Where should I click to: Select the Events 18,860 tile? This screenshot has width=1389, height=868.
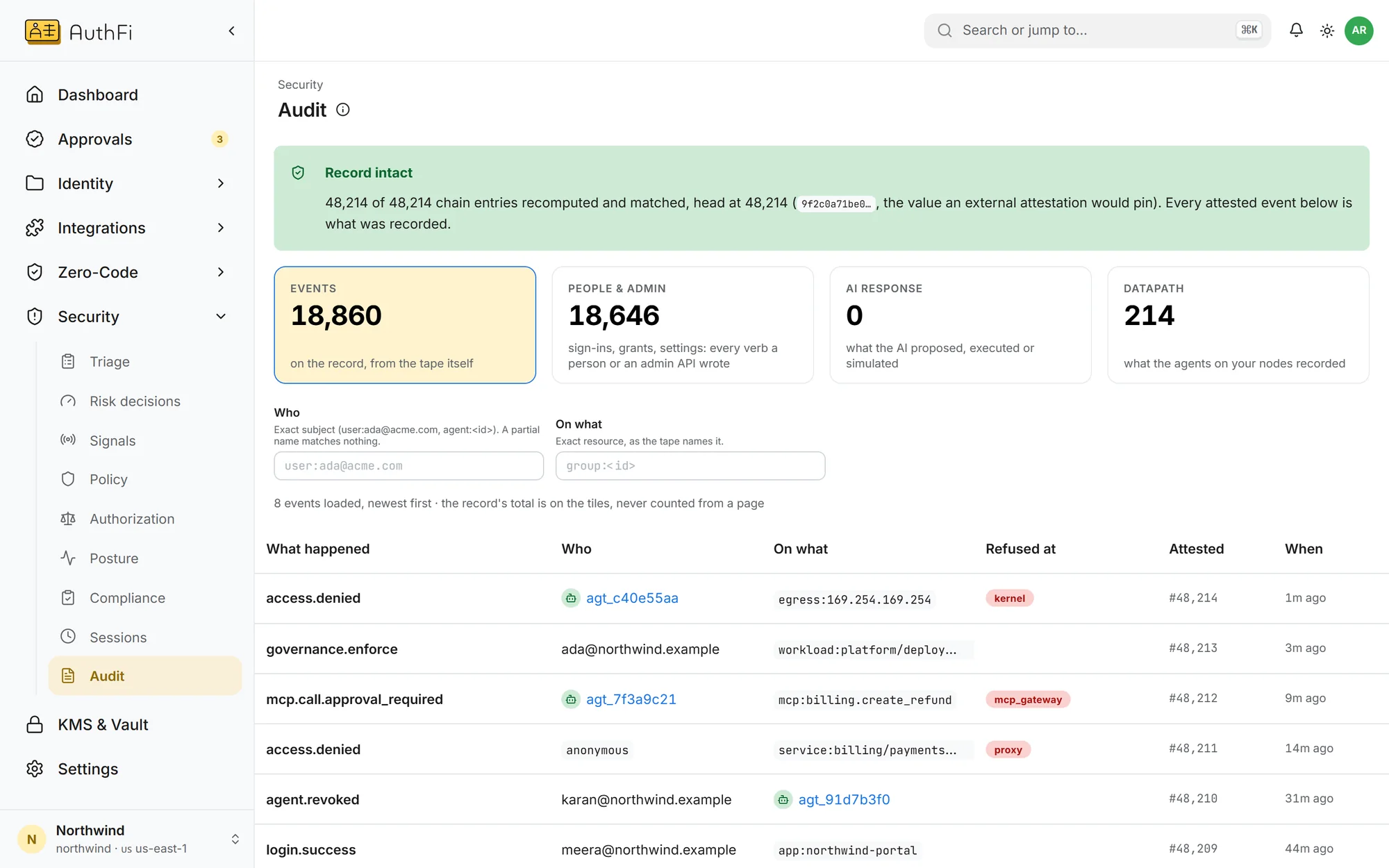(405, 325)
